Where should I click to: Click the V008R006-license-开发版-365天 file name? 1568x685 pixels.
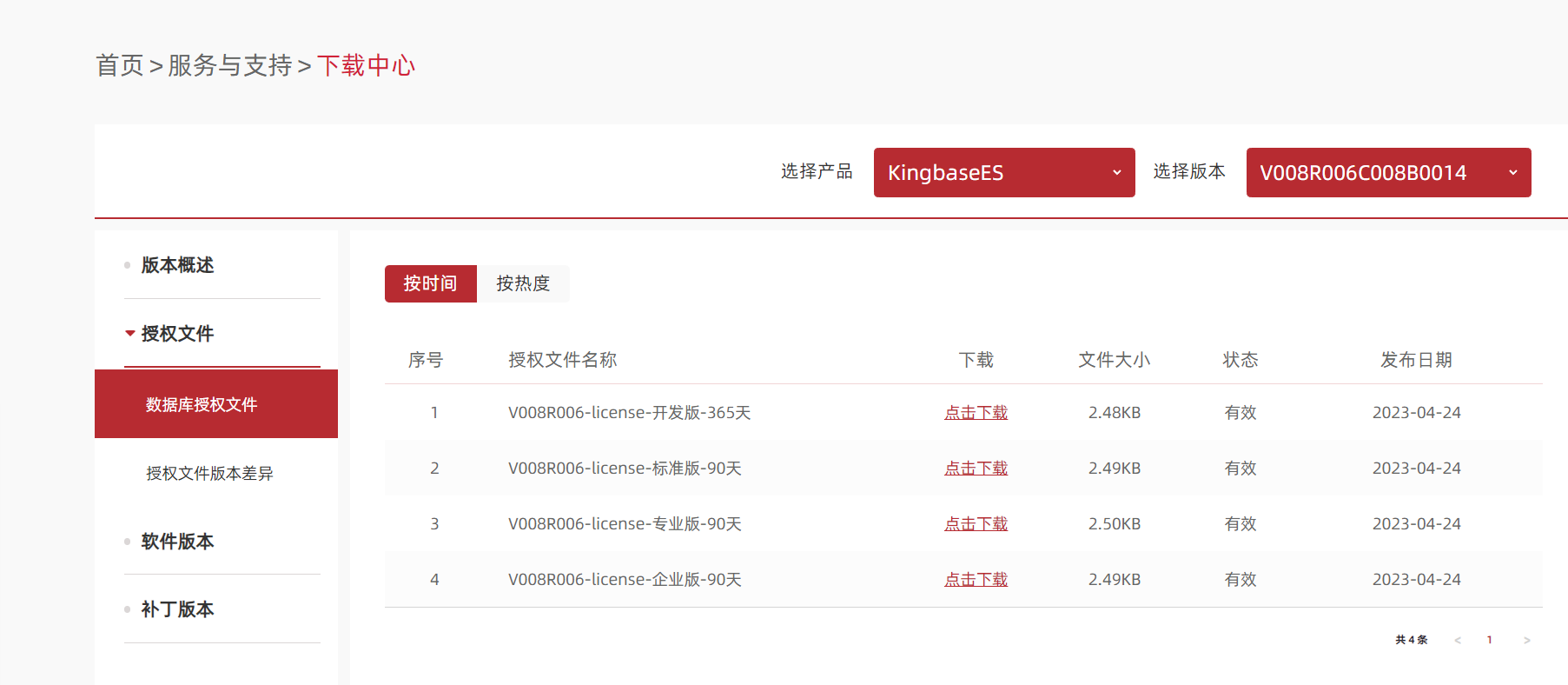point(629,413)
